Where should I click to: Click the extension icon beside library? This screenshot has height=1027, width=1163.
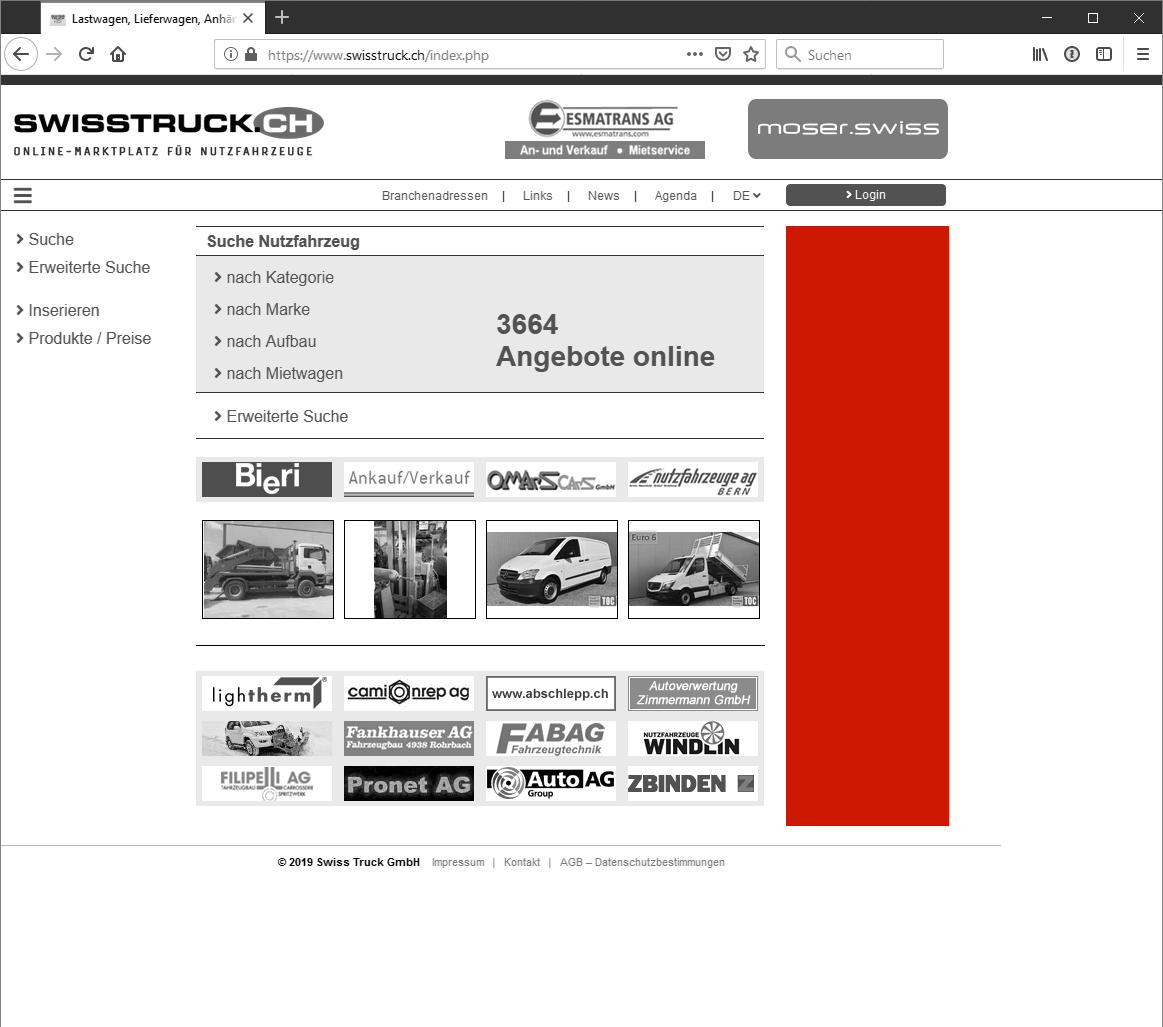coord(1072,54)
